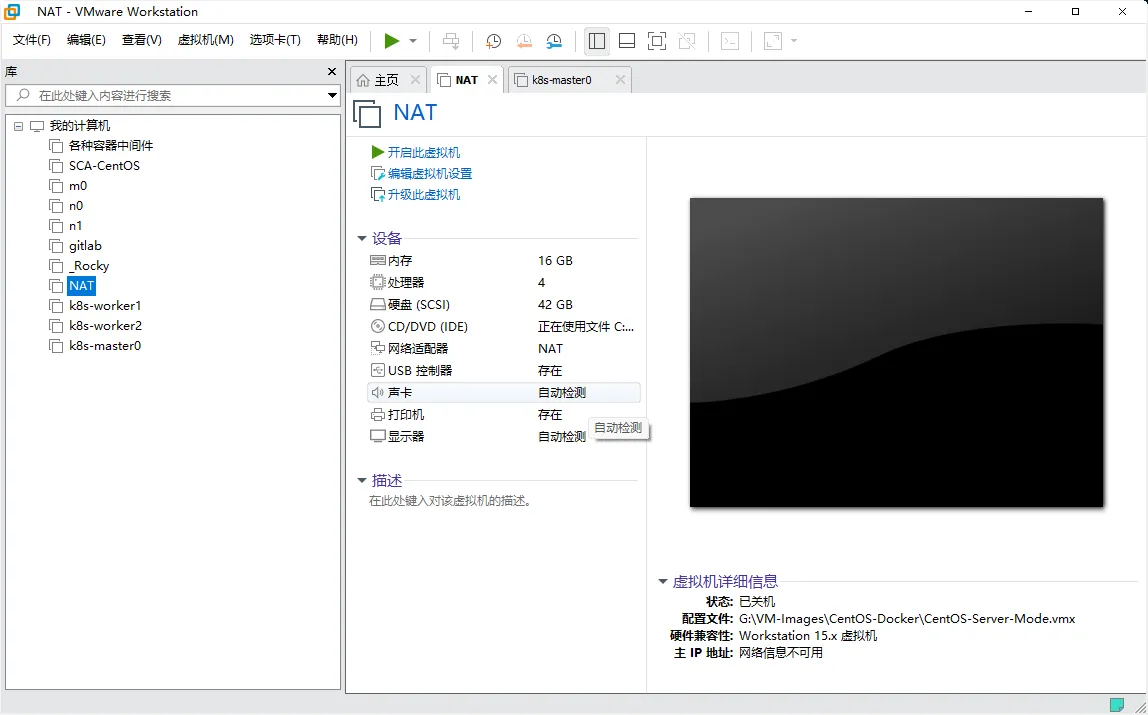Close the k8s-master0 tab

click(620, 80)
